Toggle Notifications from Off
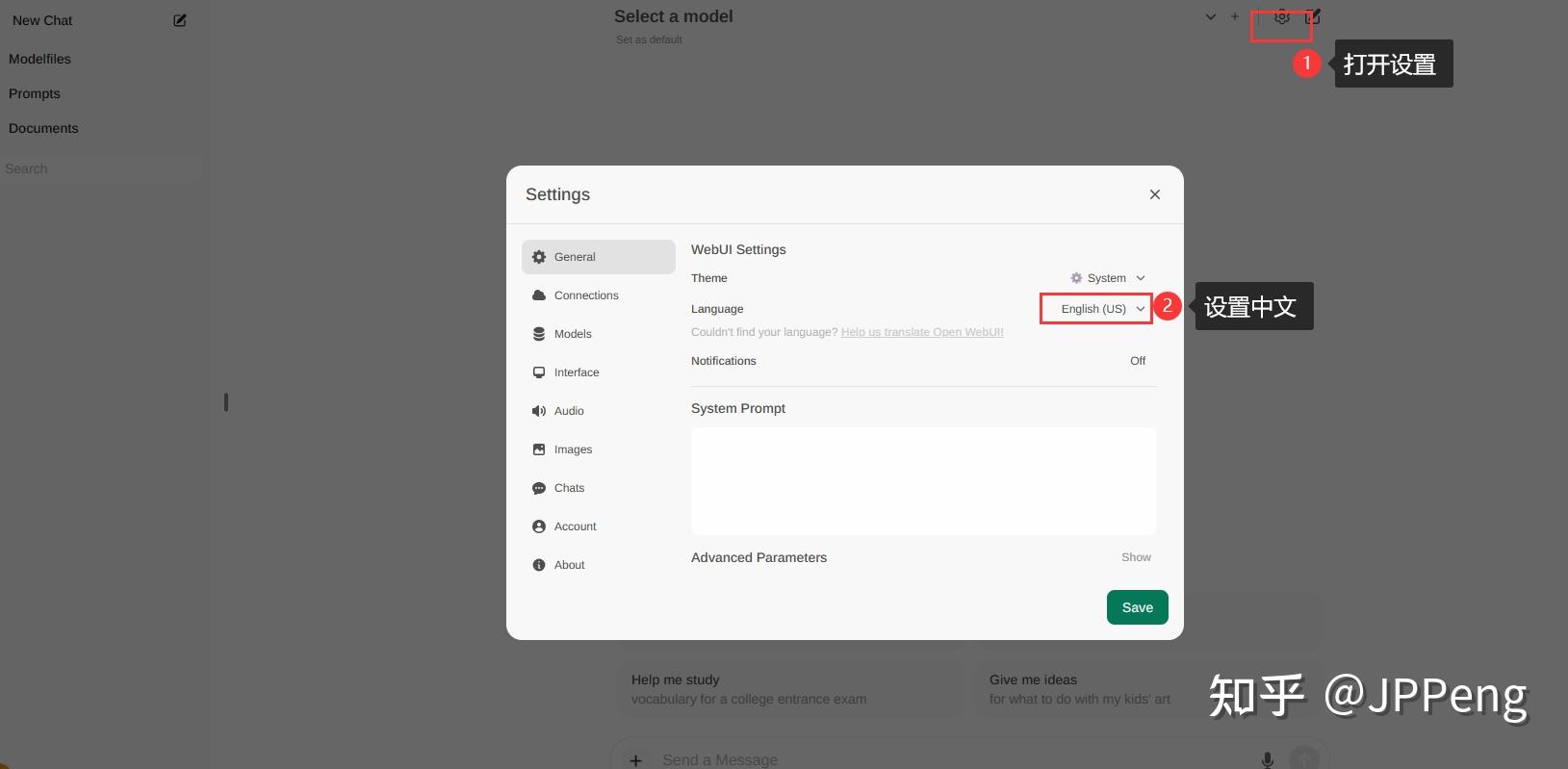 pos(1138,361)
